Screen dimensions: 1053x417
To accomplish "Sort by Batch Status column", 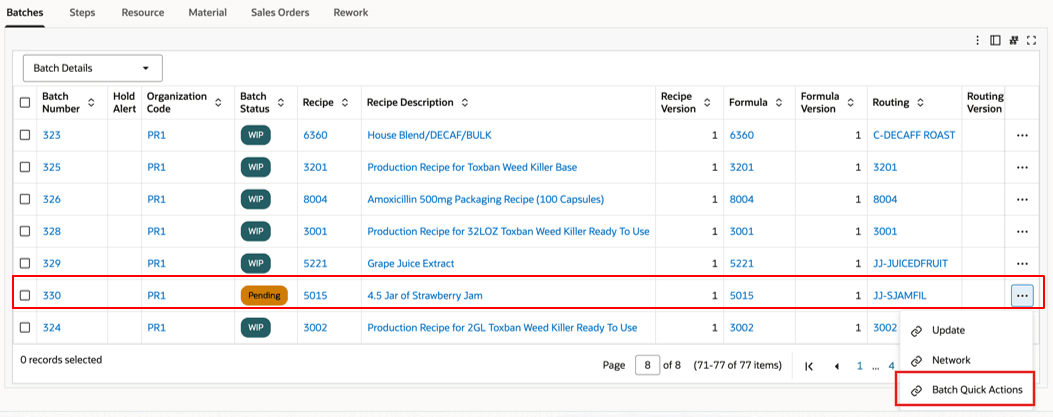I will pos(281,103).
